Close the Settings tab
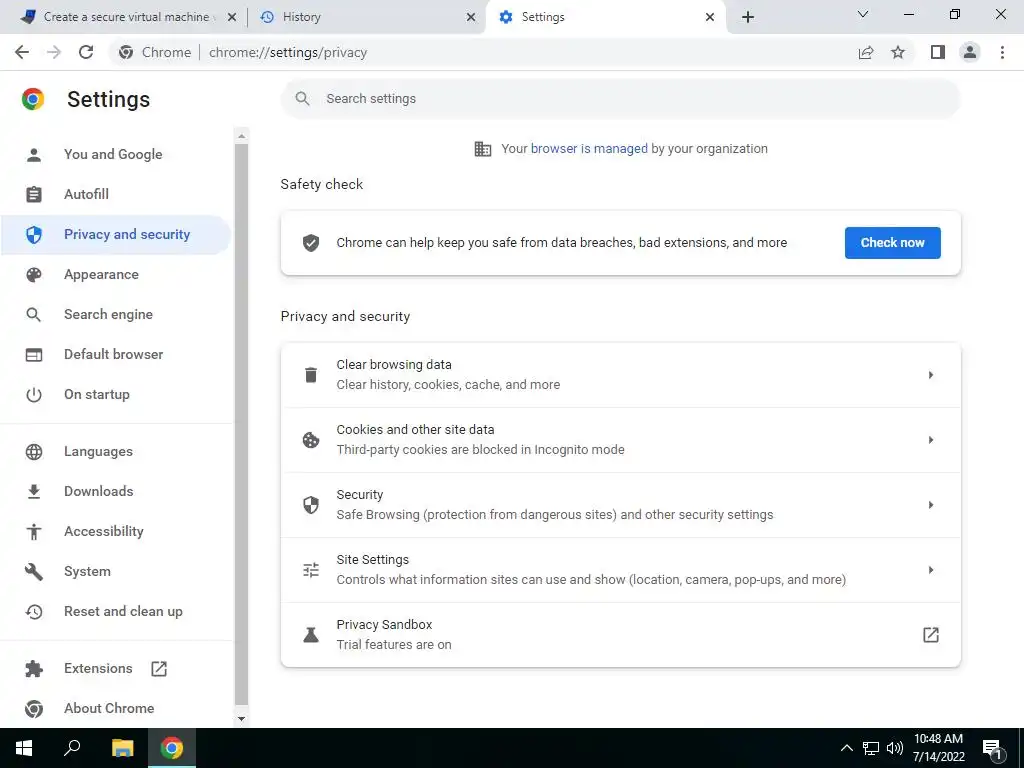The image size is (1024, 768). (x=710, y=17)
